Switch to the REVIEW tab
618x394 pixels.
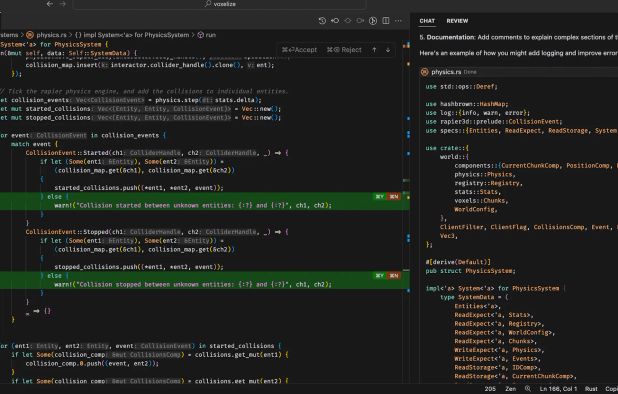(457, 21)
